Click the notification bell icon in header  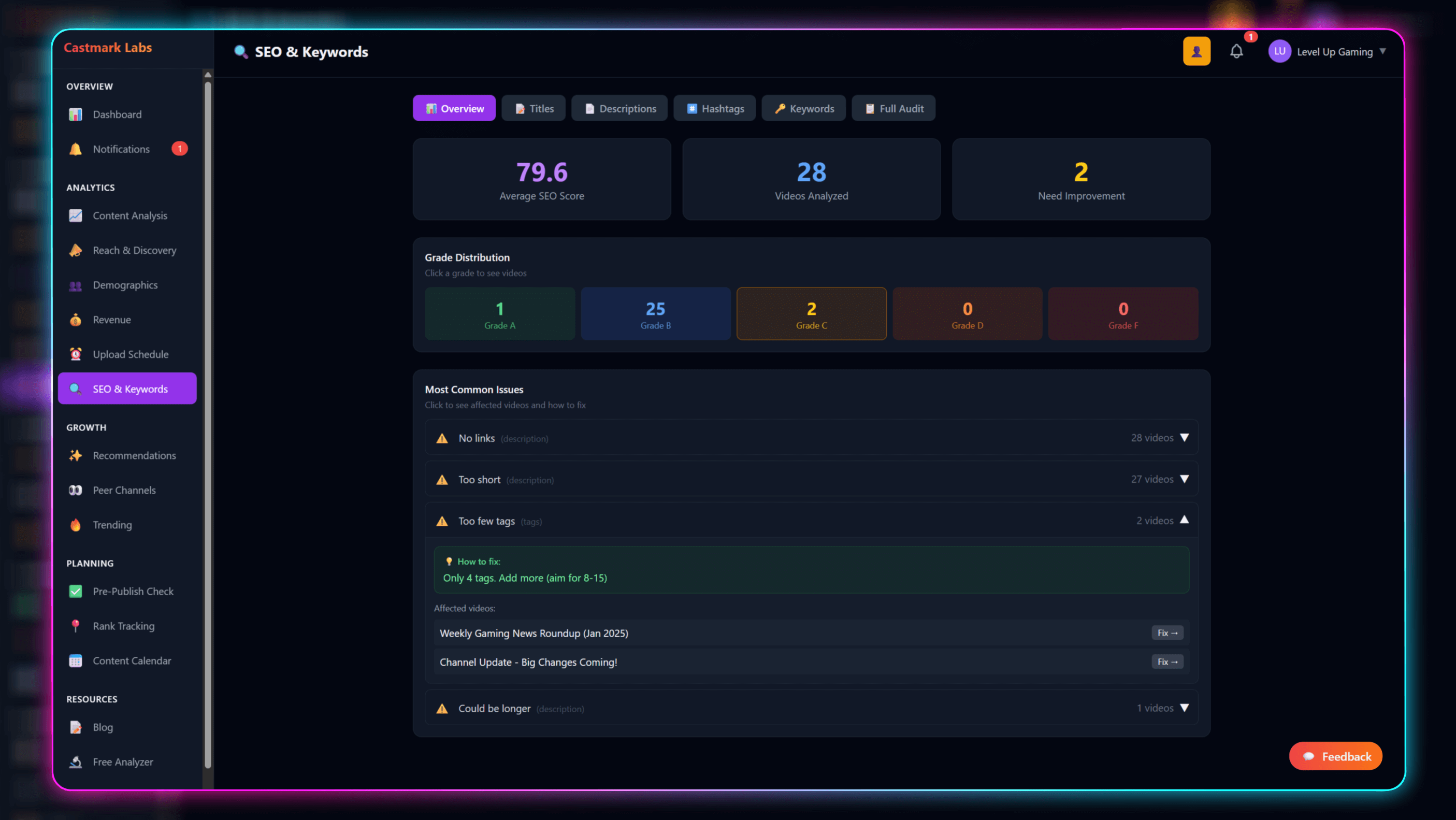pos(1236,51)
